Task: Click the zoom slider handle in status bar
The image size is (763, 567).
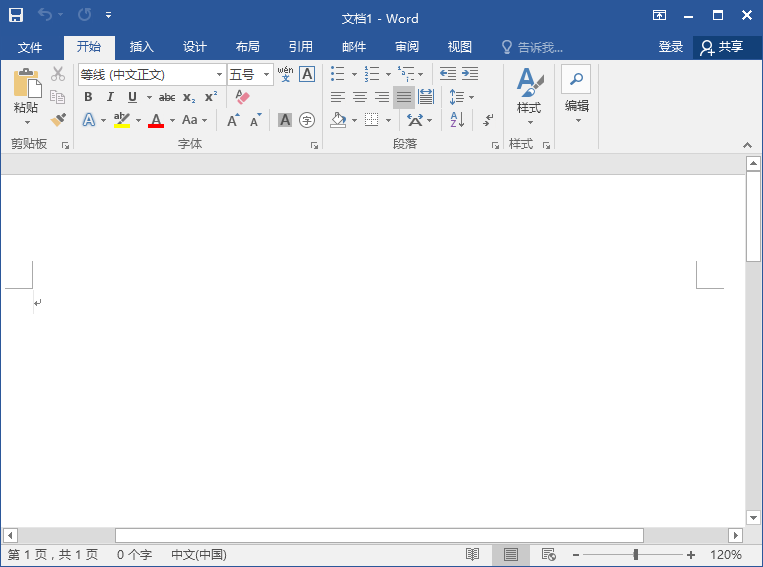Action: coord(635,554)
